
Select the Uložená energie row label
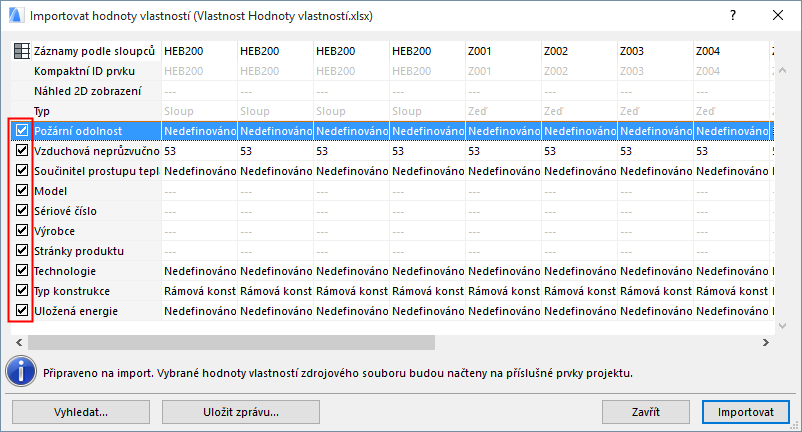tap(76, 311)
